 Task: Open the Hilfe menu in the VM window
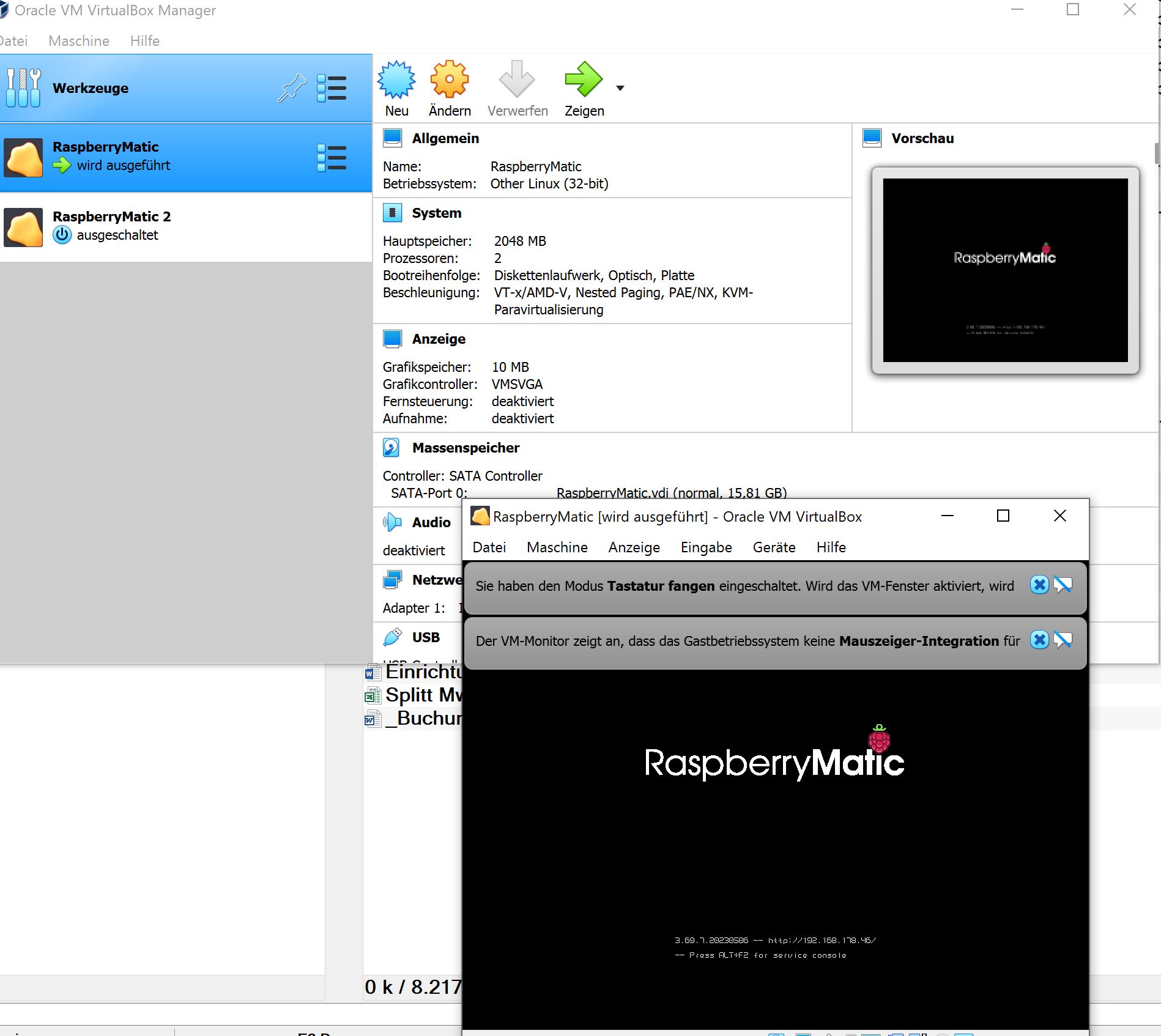click(x=831, y=547)
